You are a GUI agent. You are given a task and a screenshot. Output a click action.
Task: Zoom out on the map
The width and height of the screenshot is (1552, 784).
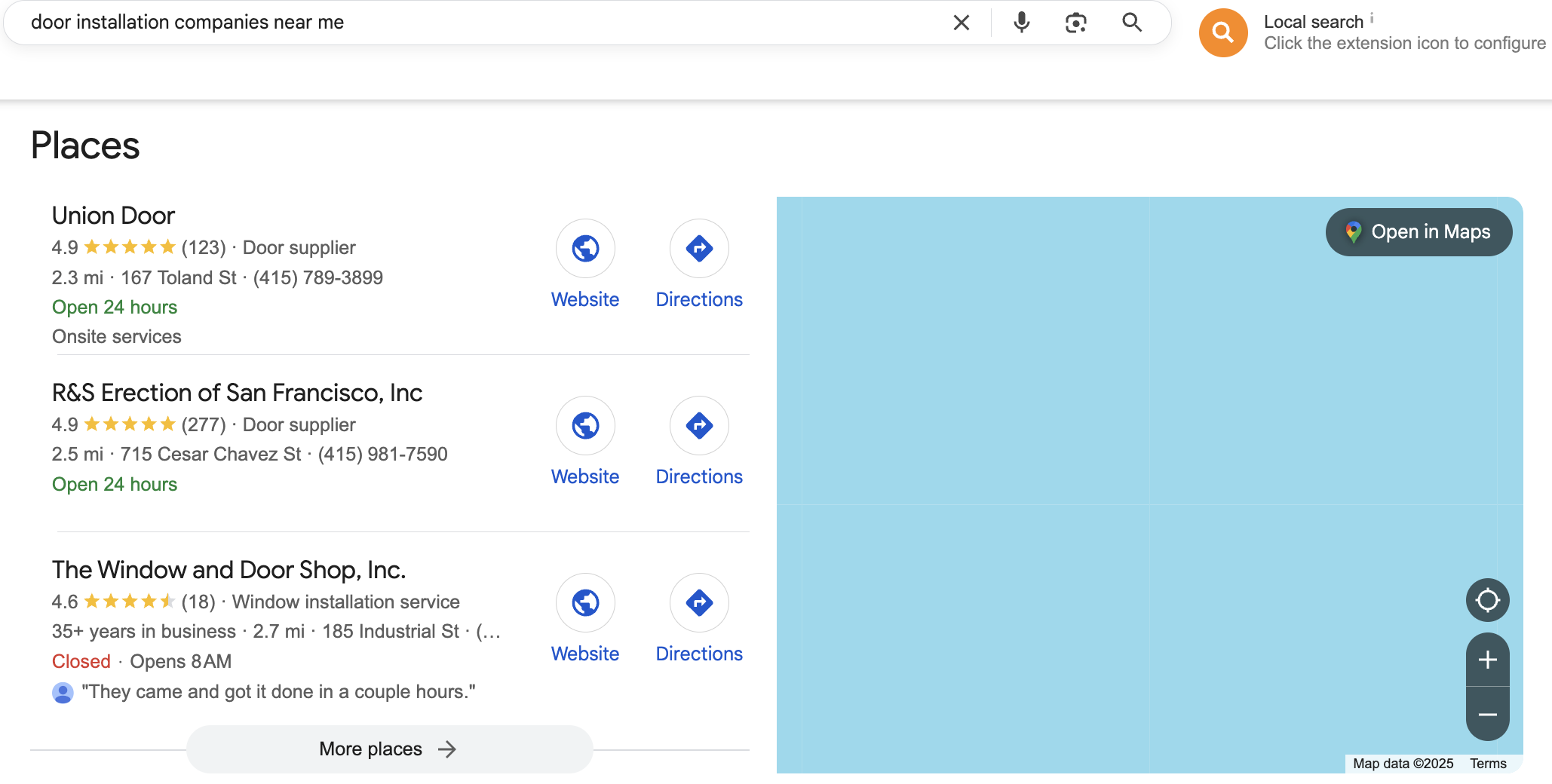(1487, 715)
